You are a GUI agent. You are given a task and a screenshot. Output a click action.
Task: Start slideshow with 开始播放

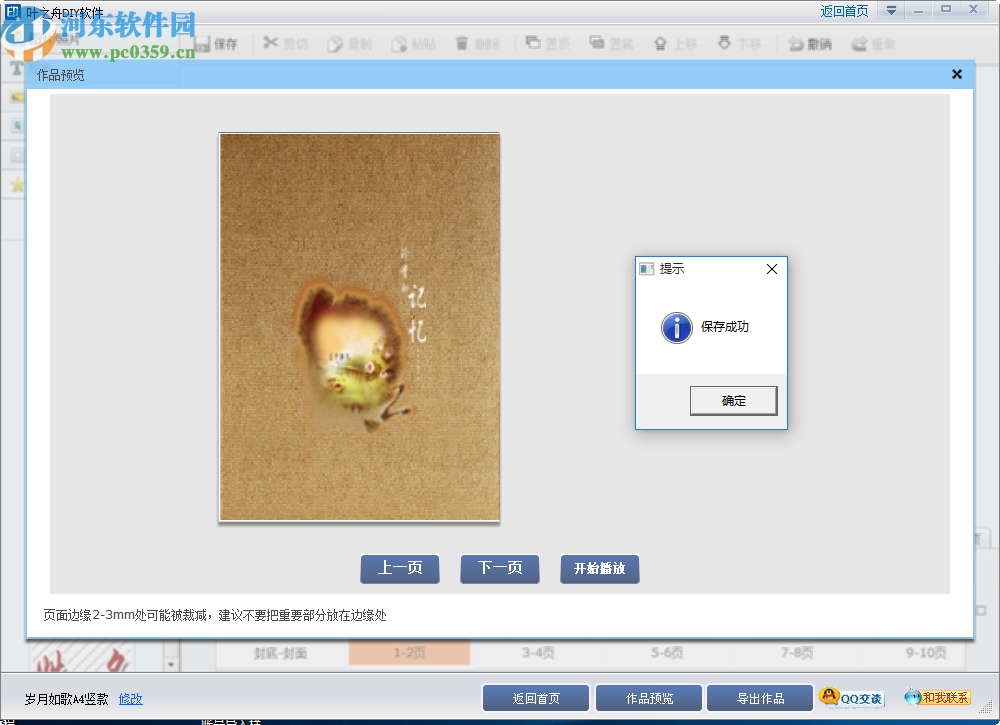coord(599,568)
